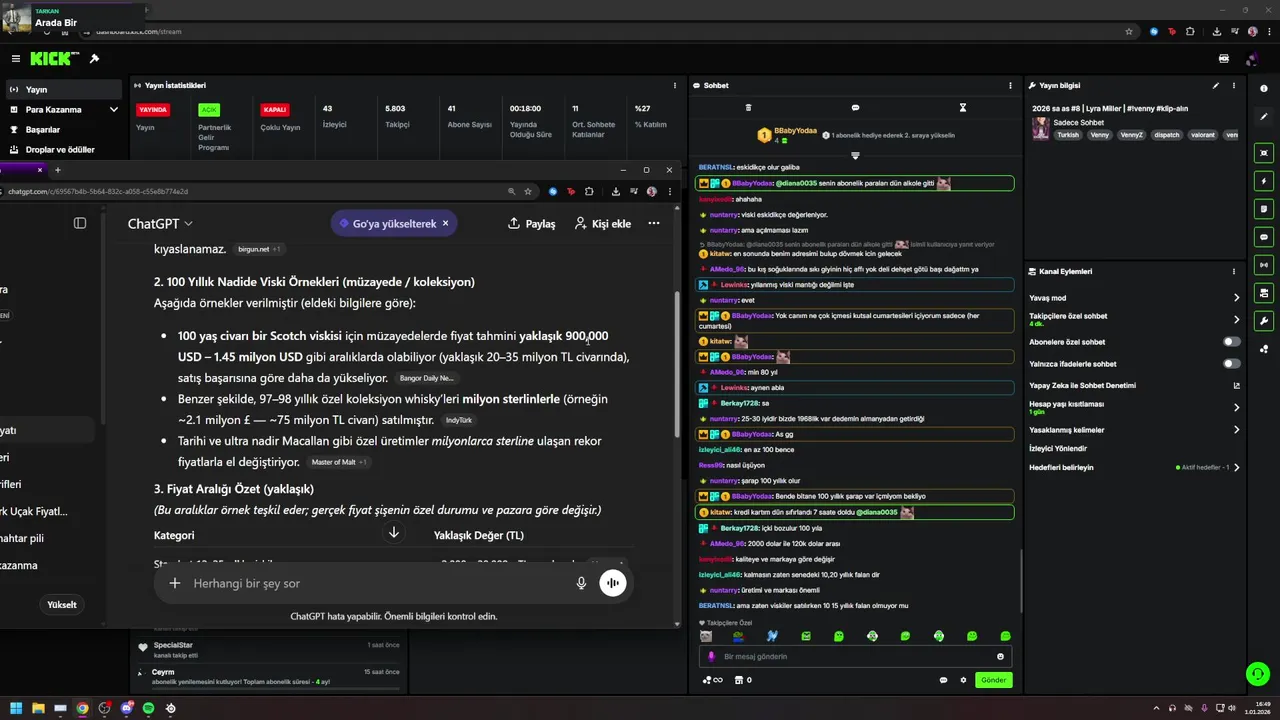Expand the Para Kazanma sidebar section

coord(113,110)
